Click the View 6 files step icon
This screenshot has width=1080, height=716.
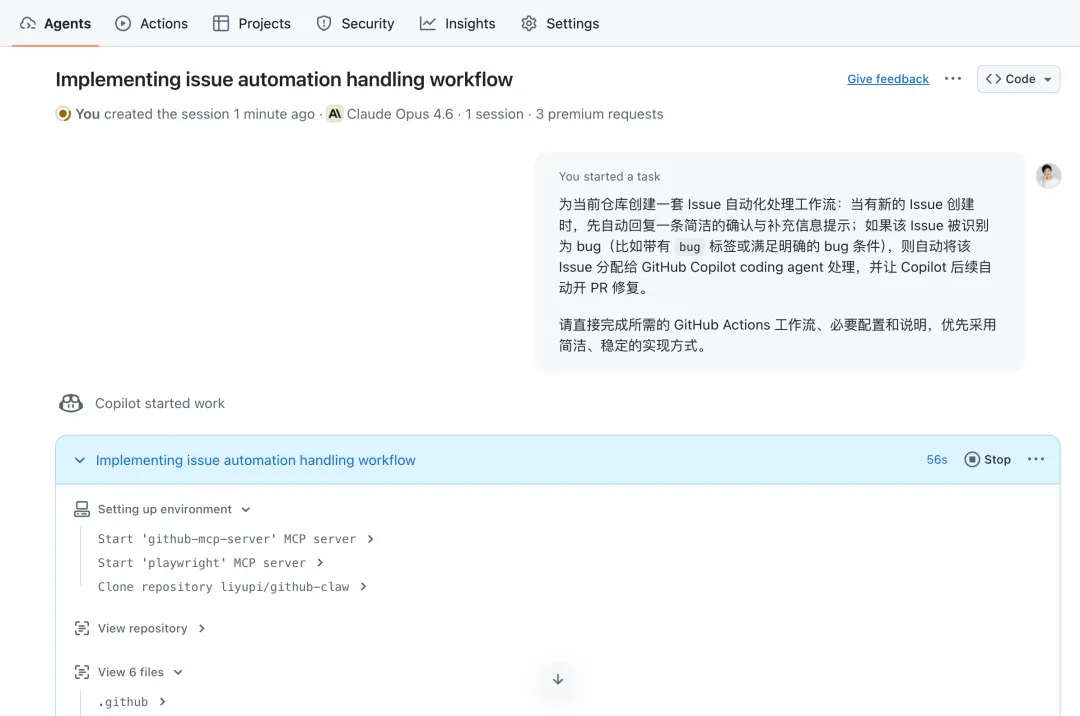coord(82,672)
